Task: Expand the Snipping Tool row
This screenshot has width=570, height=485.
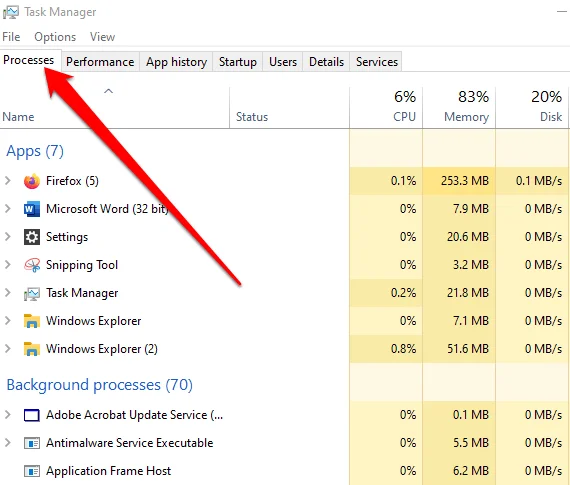Action: coord(8,265)
